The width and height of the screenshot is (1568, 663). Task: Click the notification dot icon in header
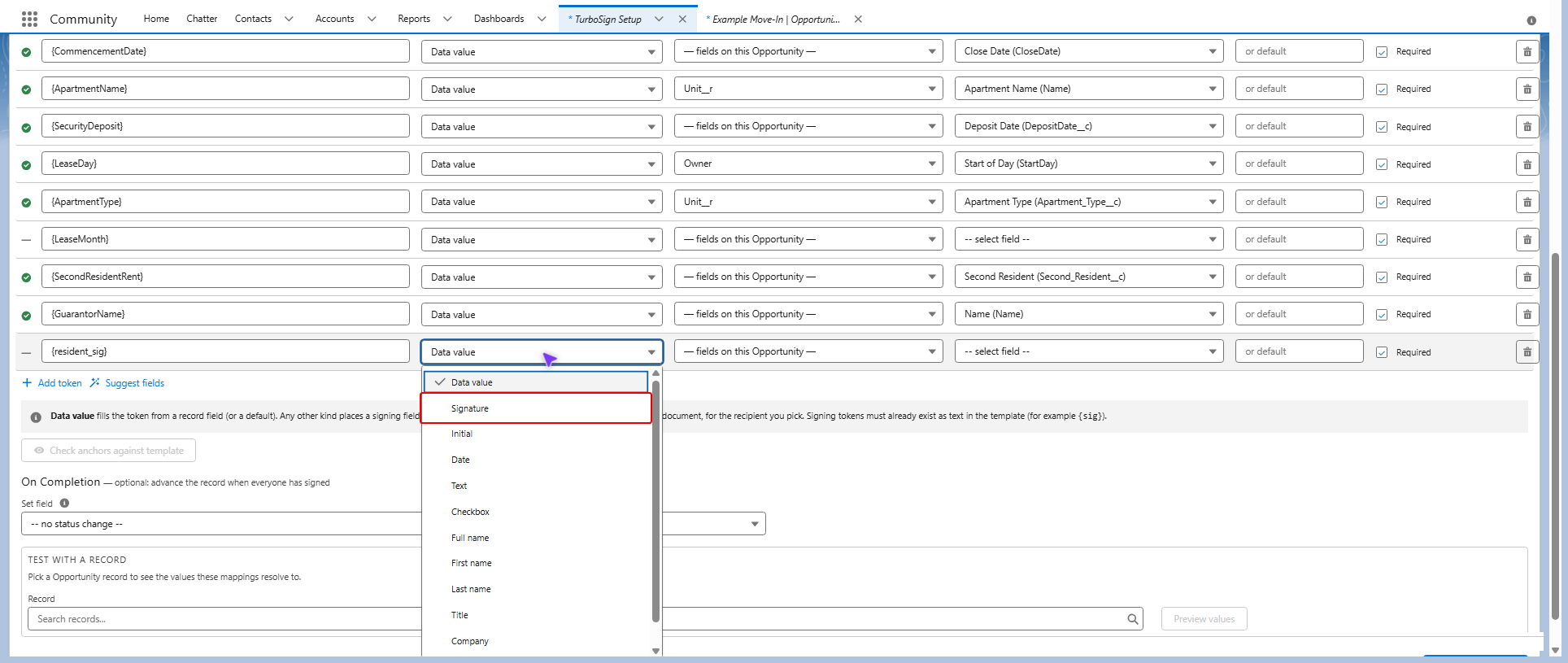coord(1531,20)
